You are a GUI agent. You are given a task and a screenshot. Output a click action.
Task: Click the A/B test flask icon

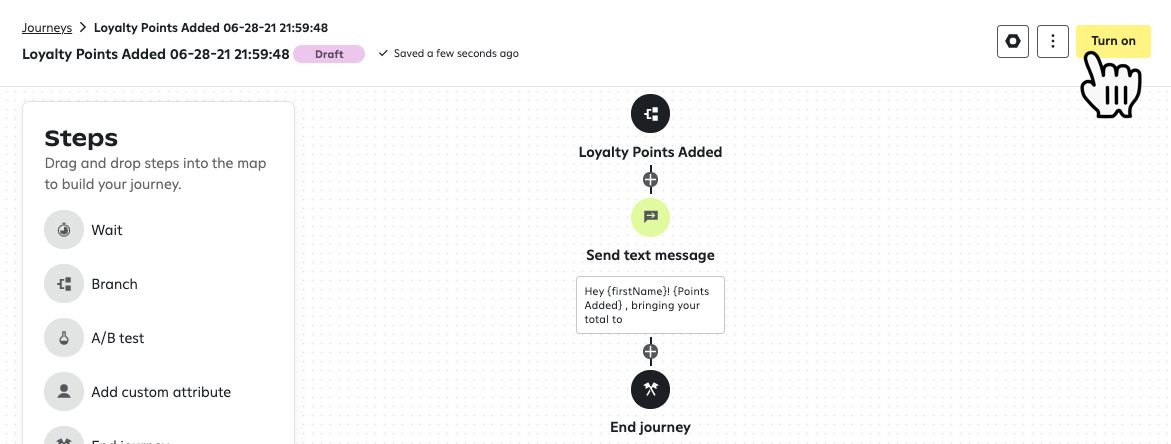(x=64, y=338)
